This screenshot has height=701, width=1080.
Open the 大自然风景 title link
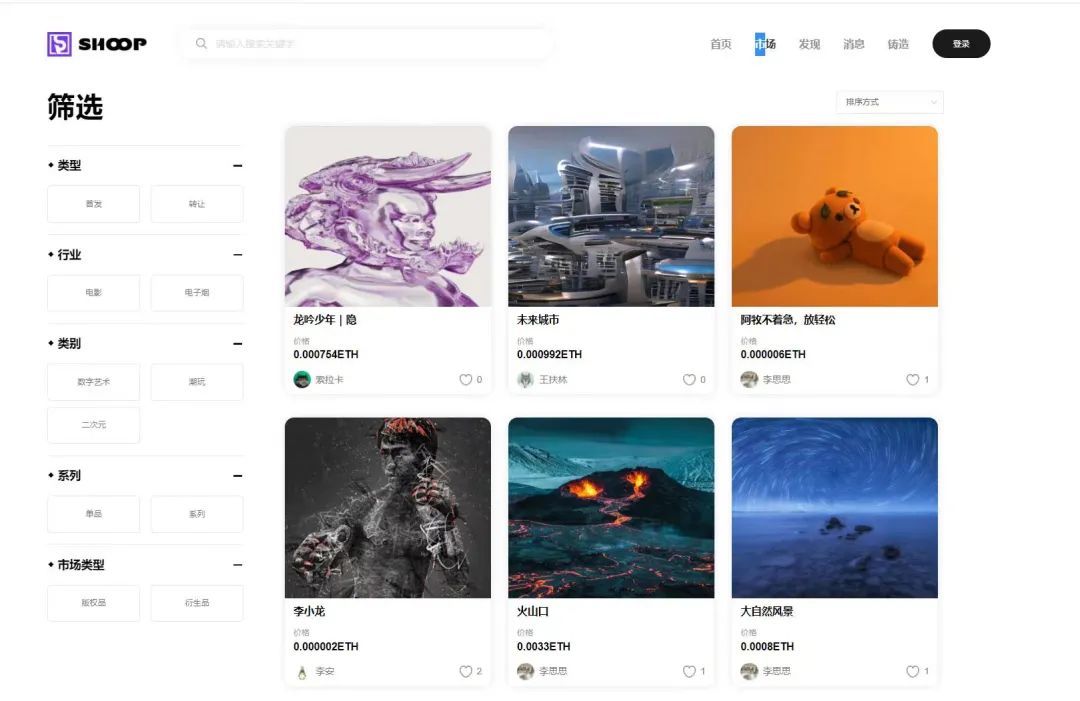[767, 611]
